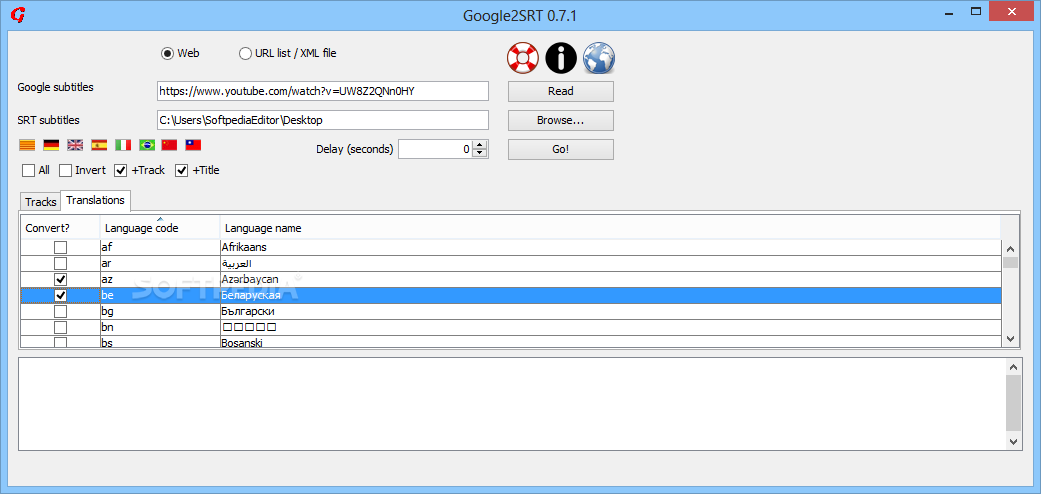
Task: Click the language table scrollbar down arrow
Action: pyautogui.click(x=1010, y=339)
